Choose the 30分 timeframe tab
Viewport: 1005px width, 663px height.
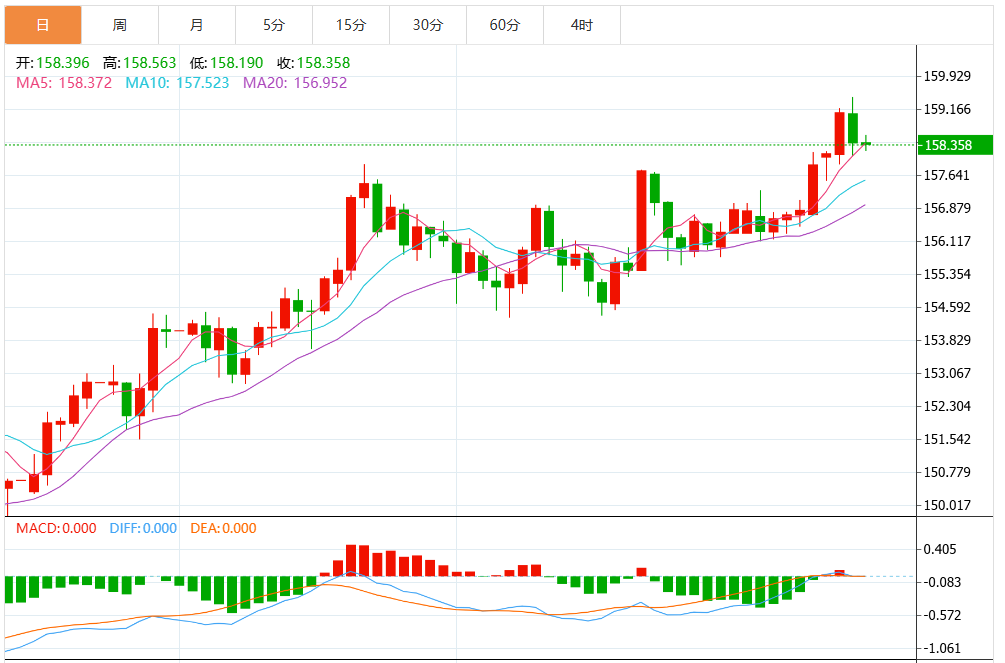click(x=427, y=25)
